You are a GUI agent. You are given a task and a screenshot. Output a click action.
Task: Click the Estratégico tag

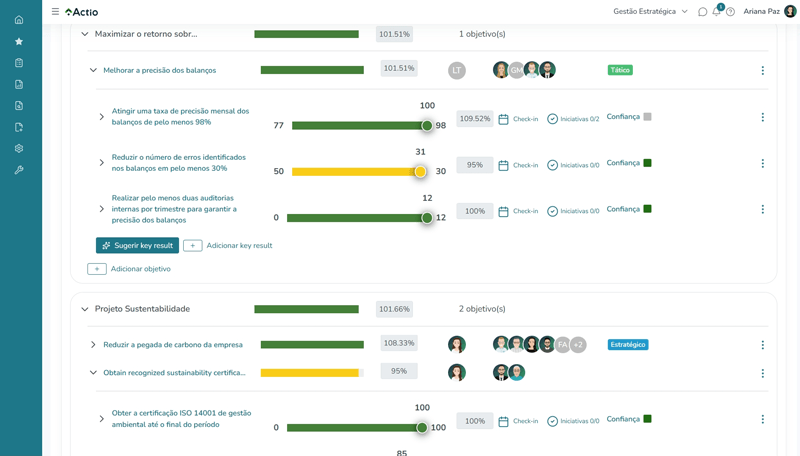[628, 345]
